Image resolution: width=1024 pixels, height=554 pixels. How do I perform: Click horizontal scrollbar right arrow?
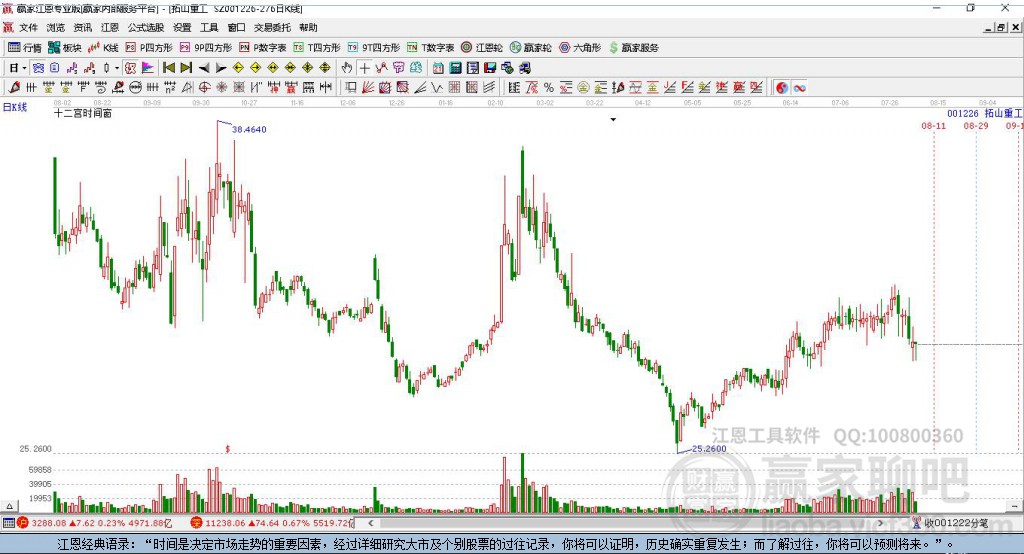tap(880, 523)
